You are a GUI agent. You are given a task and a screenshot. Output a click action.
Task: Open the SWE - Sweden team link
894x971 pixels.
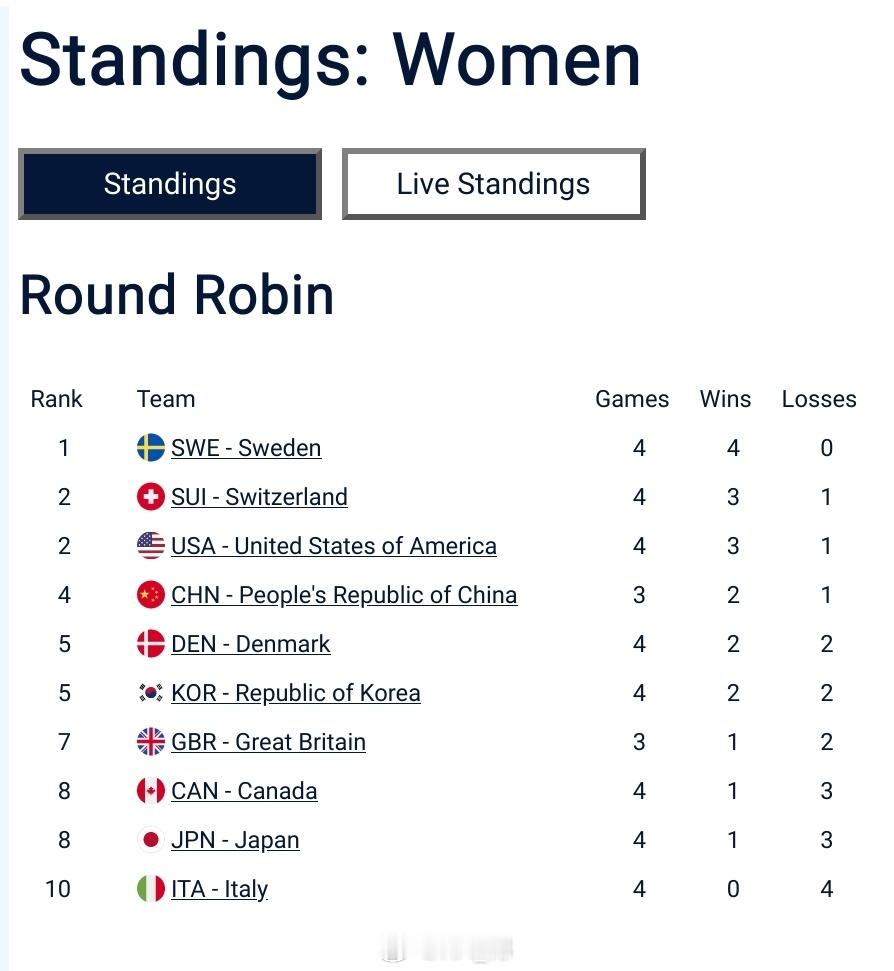246,448
